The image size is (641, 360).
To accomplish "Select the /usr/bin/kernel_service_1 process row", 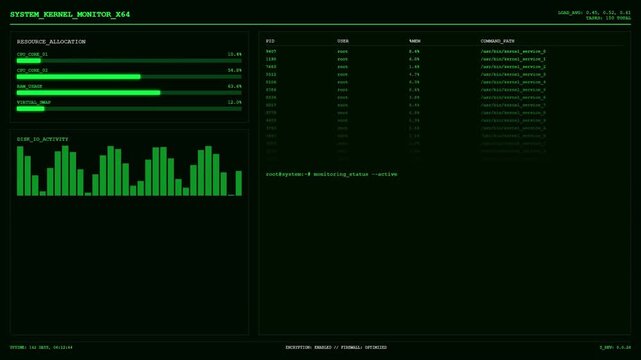I will pos(444,59).
